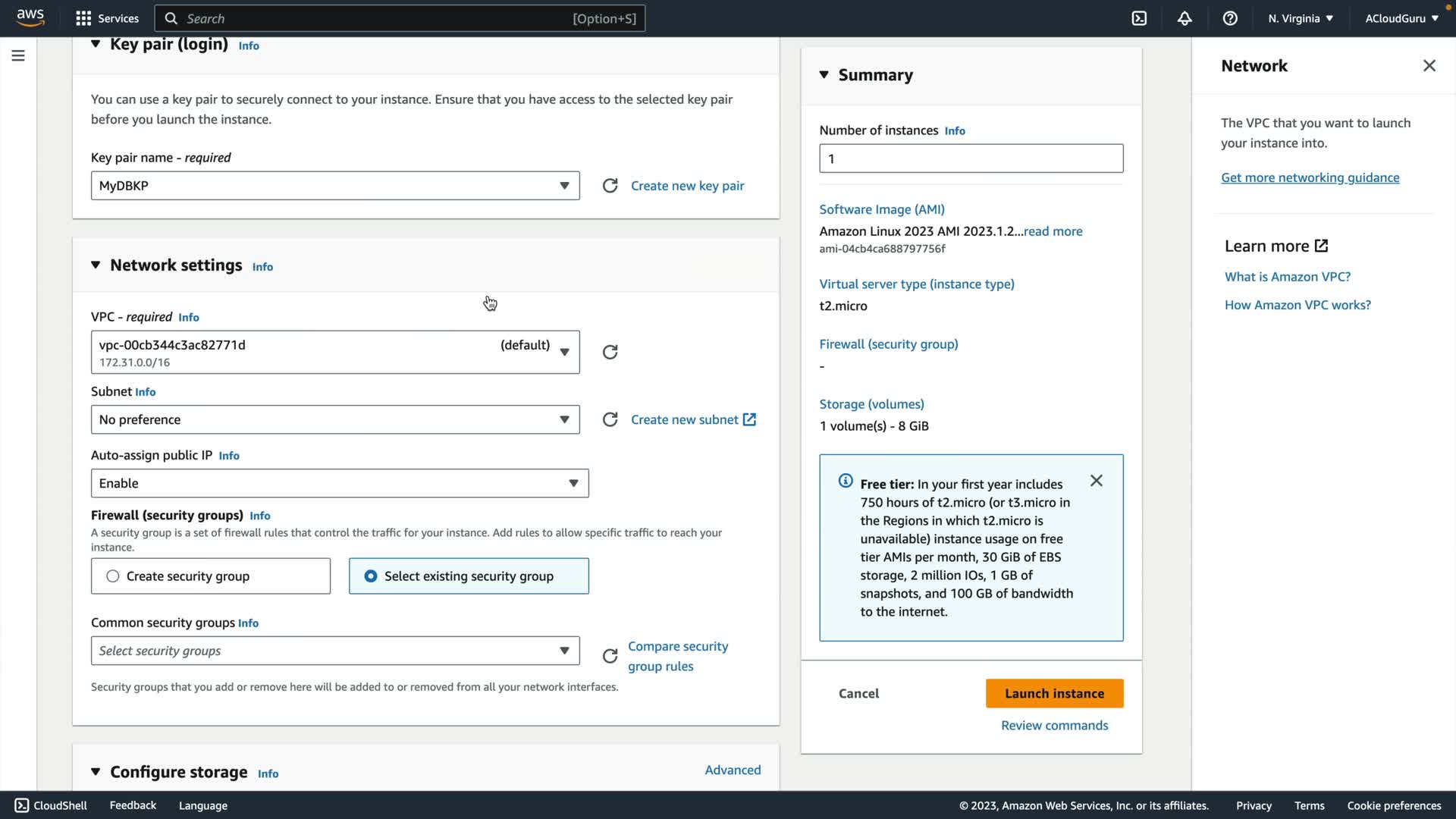The height and width of the screenshot is (819, 1456).
Task: Open the Auto-assign public IP dropdown
Action: pyautogui.click(x=340, y=483)
